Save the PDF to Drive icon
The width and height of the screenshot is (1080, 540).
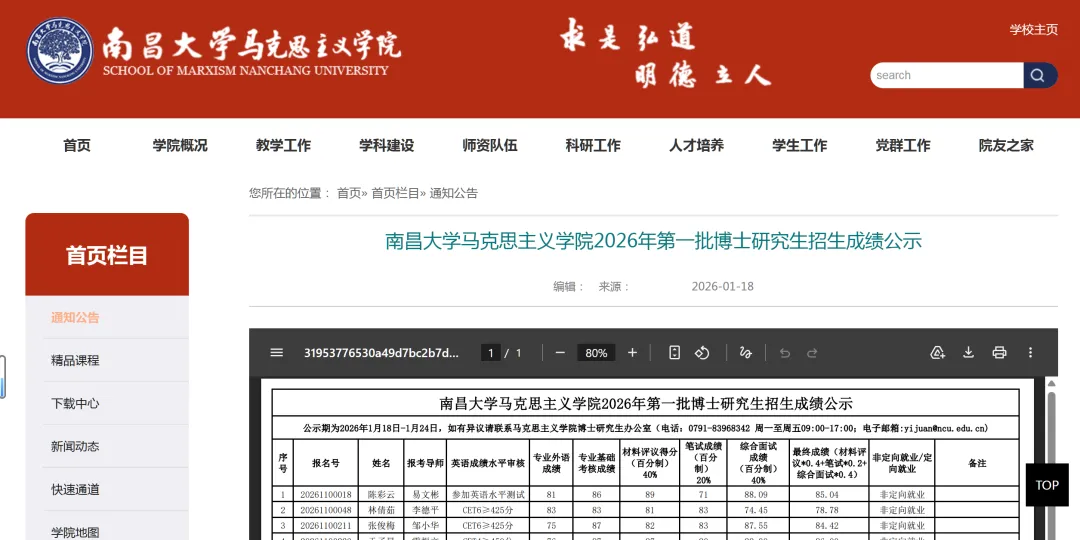(x=937, y=353)
